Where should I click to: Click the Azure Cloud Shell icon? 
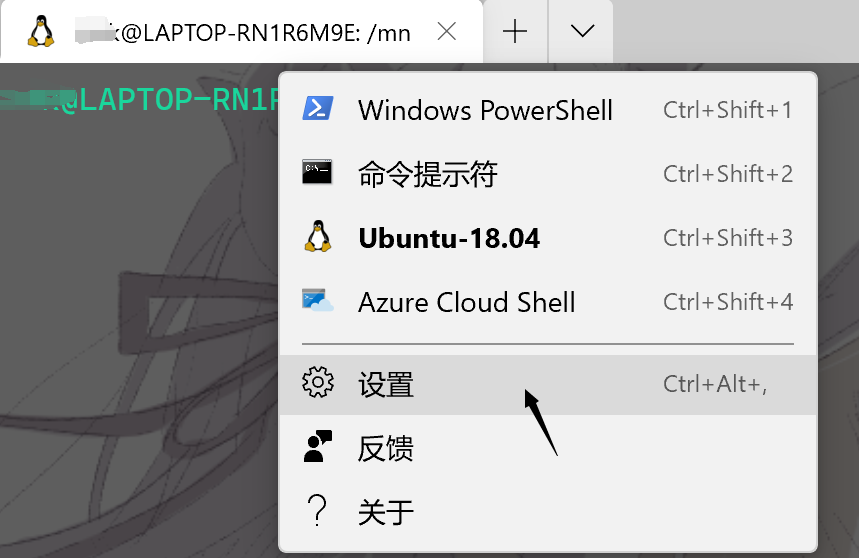(x=318, y=300)
